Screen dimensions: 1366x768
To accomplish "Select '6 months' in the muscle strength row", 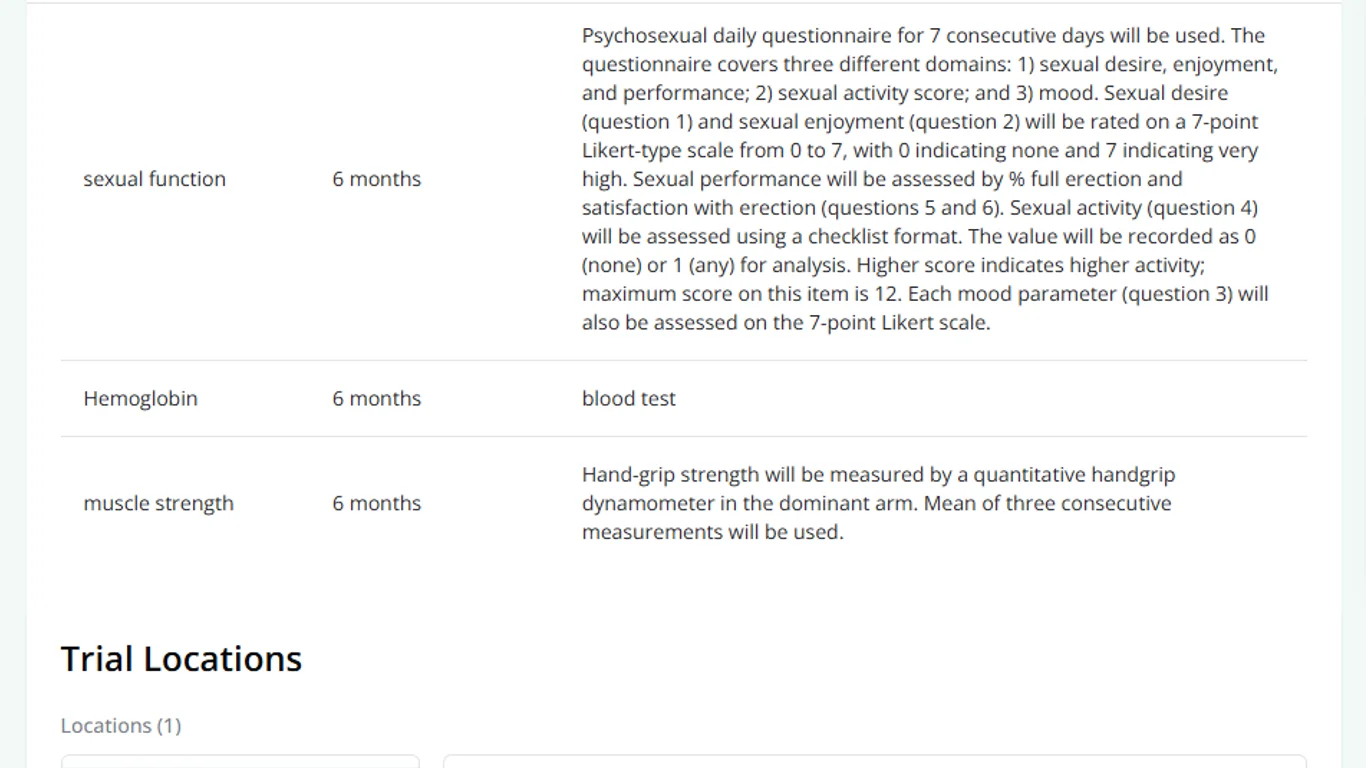I will pyautogui.click(x=377, y=503).
